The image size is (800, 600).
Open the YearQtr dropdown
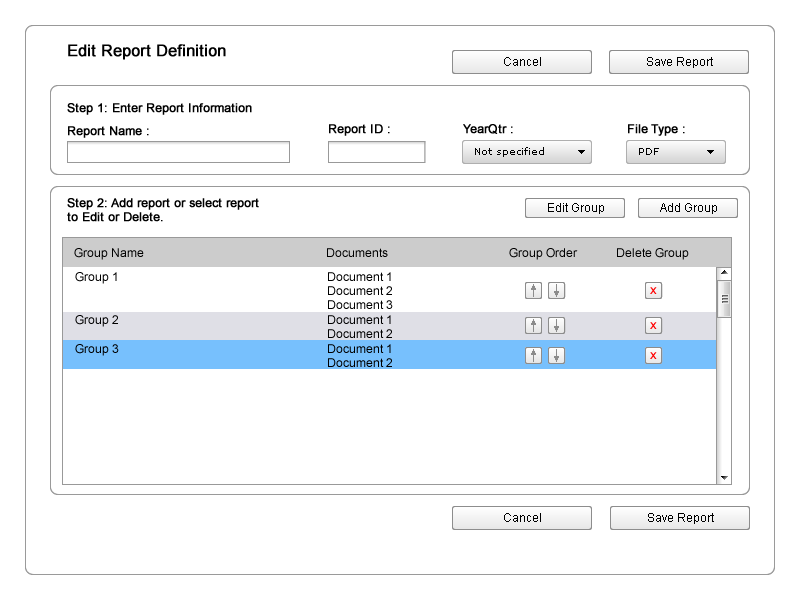527,152
